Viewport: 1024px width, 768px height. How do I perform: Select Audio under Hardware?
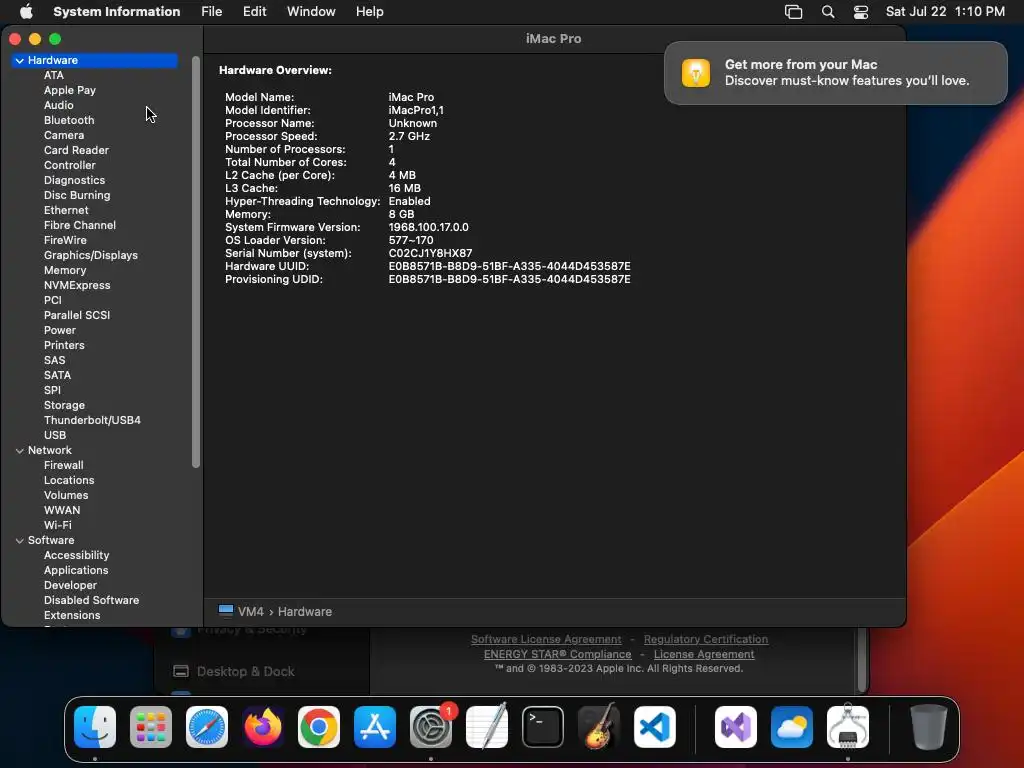point(59,105)
